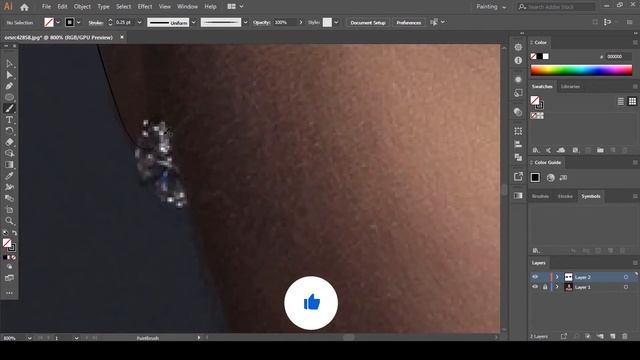This screenshot has width=640, height=360.
Task: Select the Type tool
Action: (9, 120)
